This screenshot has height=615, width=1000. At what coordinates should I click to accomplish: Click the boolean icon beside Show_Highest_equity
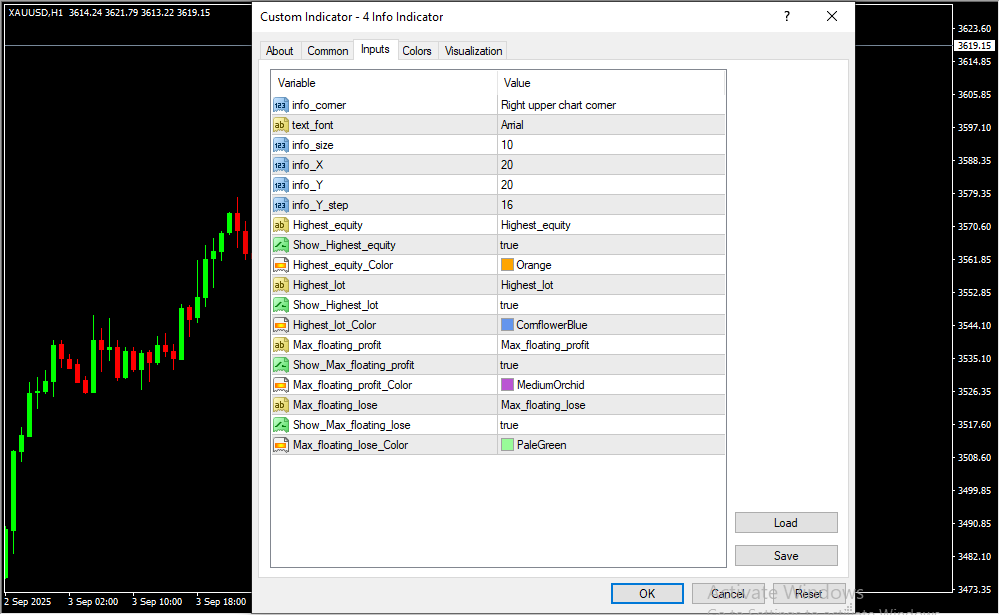[x=280, y=245]
